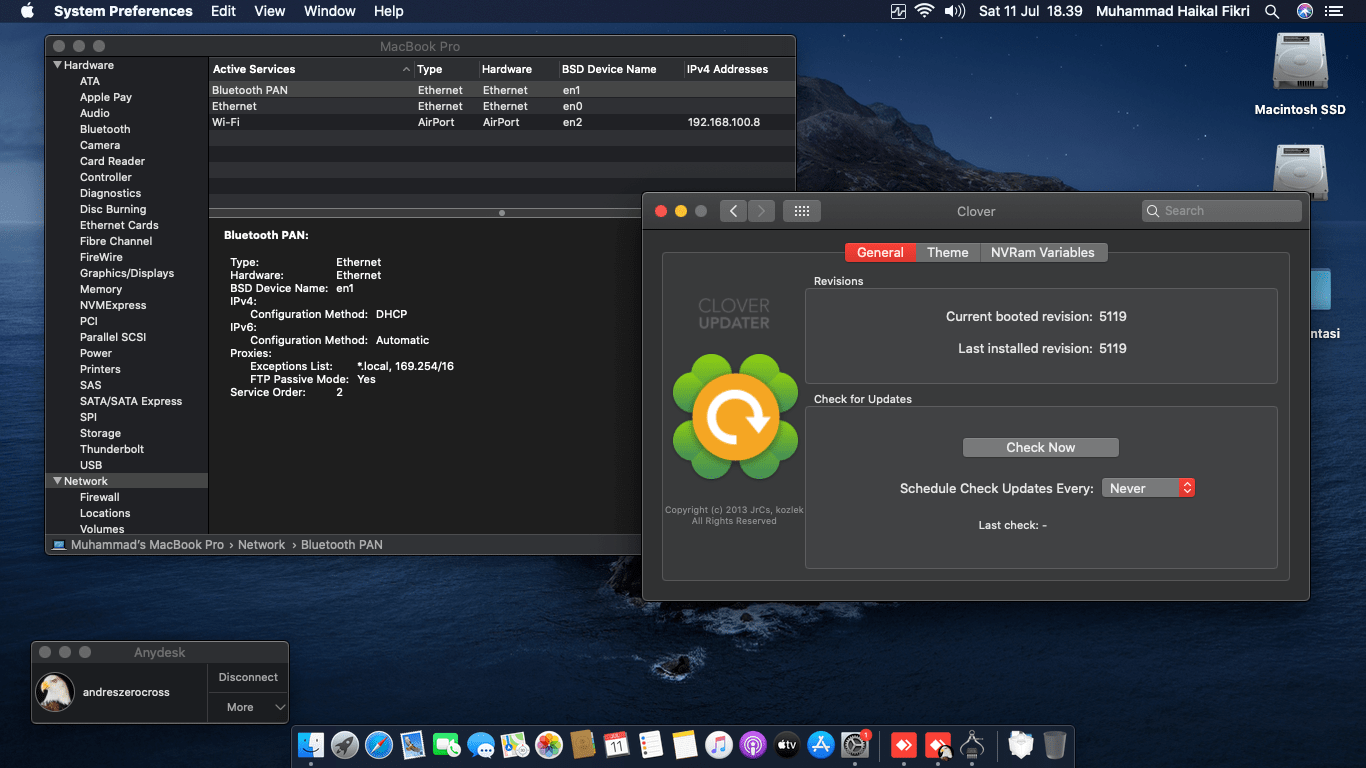The image size is (1366, 768).
Task: Open Schedule Check Updates Every dropdown
Action: pyautogui.click(x=1148, y=488)
